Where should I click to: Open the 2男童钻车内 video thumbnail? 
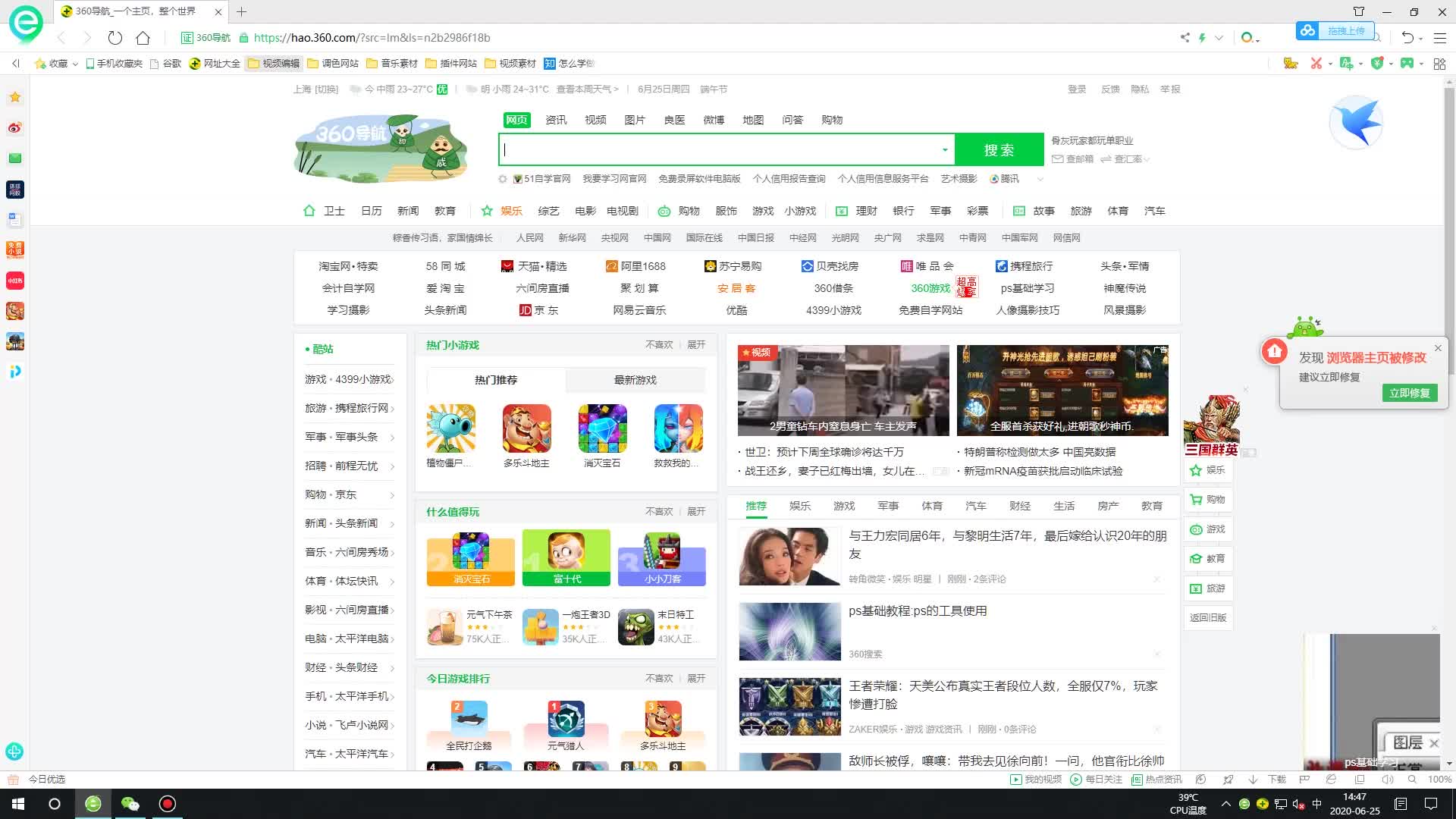click(x=843, y=391)
